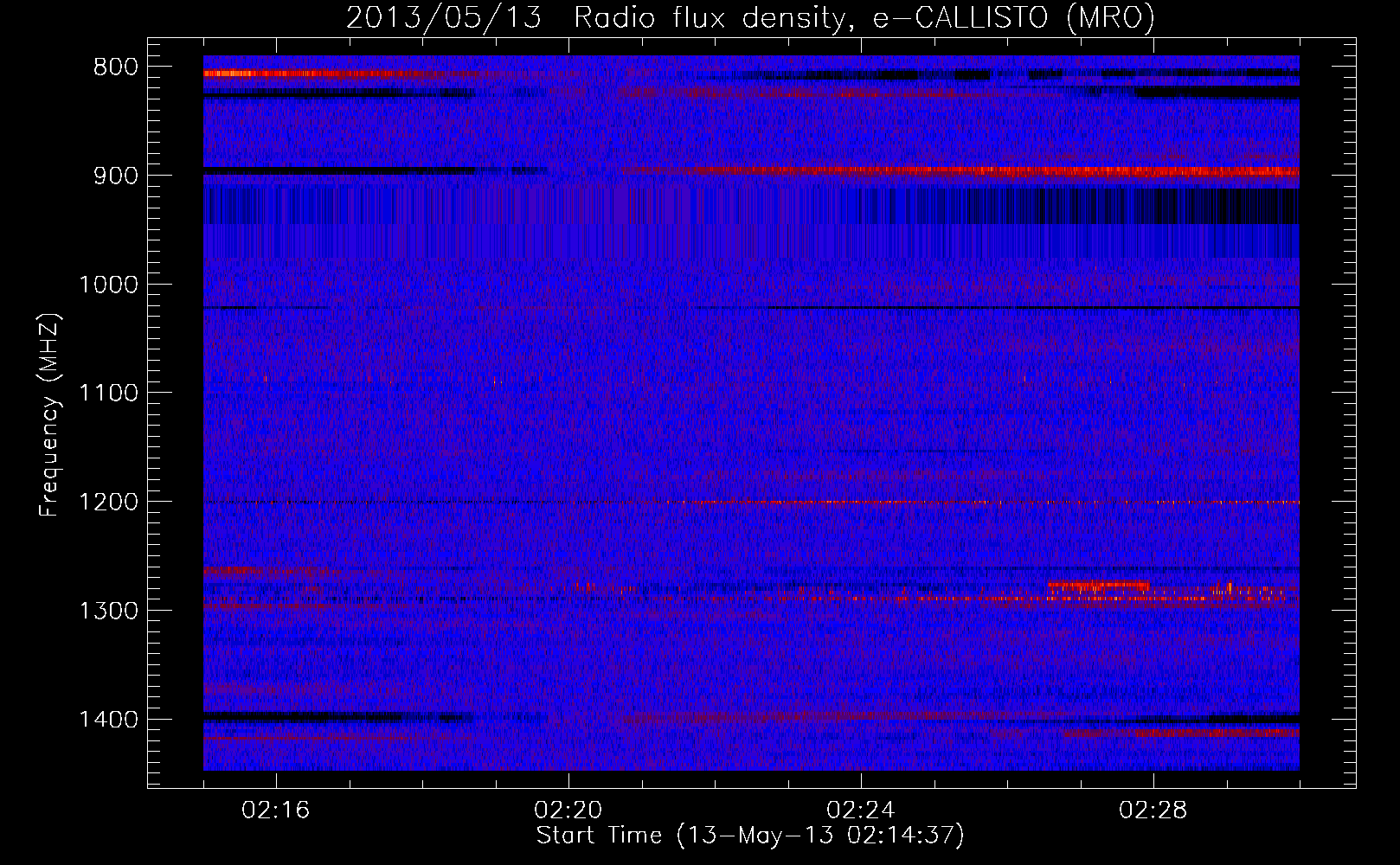Click the 02:28 time axis label

[1153, 811]
